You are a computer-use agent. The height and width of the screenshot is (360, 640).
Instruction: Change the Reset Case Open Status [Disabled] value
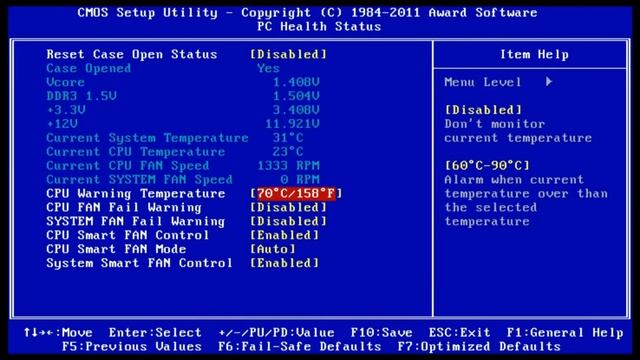click(x=289, y=54)
